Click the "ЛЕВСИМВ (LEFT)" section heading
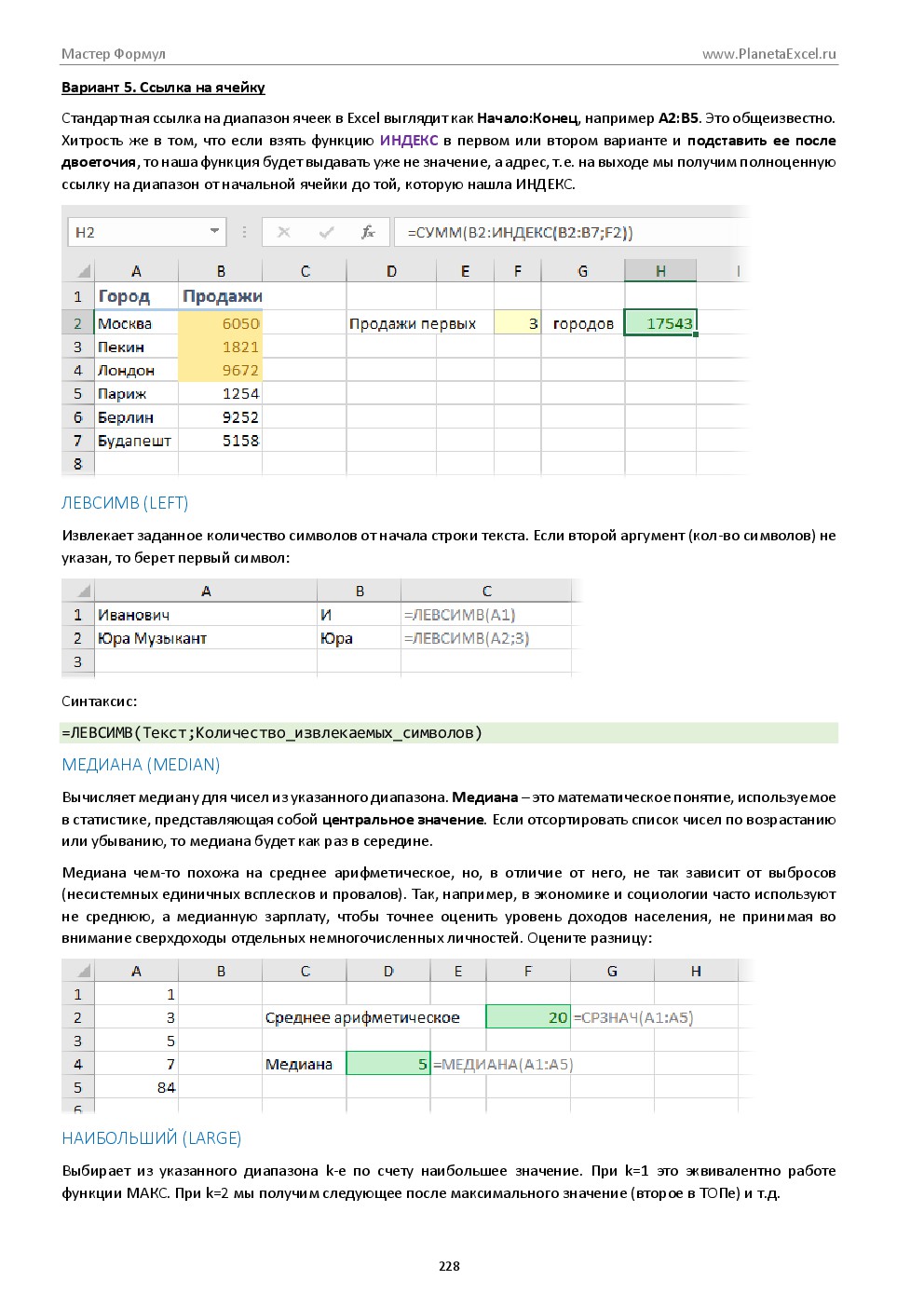 point(125,503)
